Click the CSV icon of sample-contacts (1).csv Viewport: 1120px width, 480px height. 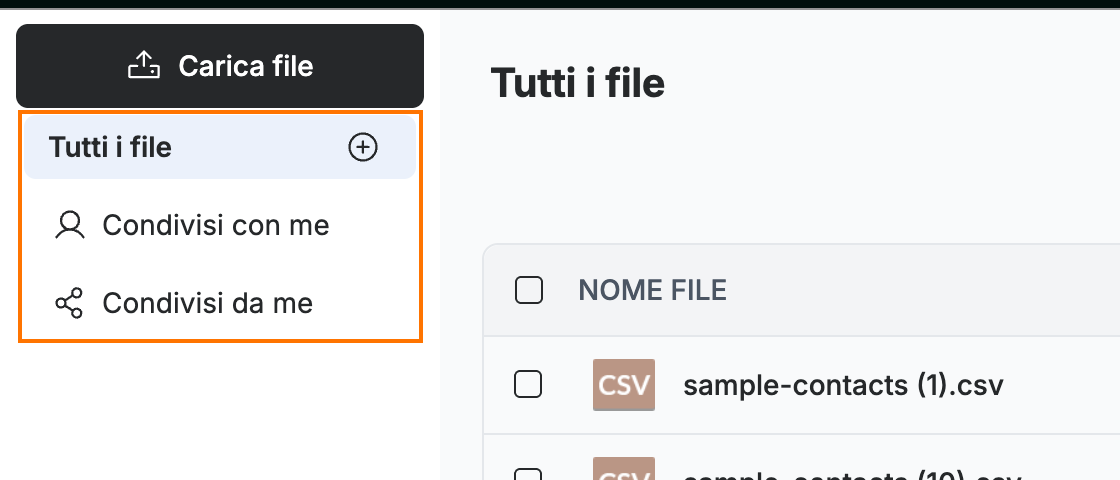click(624, 385)
